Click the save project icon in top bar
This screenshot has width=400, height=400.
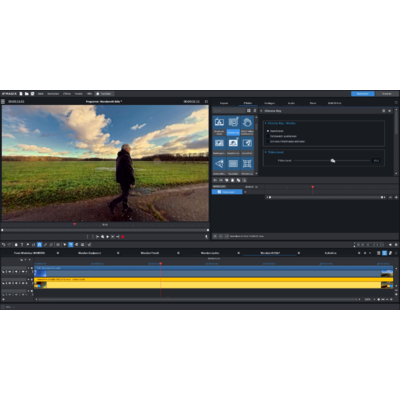tap(32, 94)
